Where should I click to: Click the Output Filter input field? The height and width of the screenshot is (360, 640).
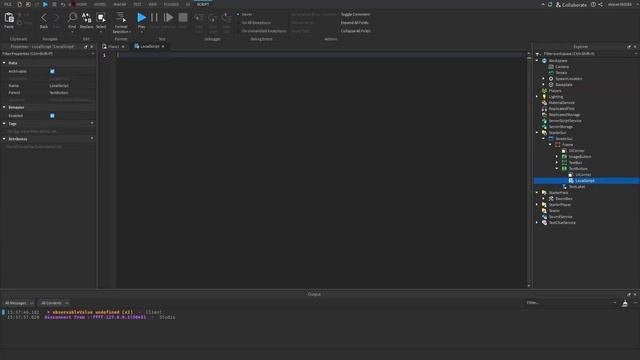pos(571,303)
